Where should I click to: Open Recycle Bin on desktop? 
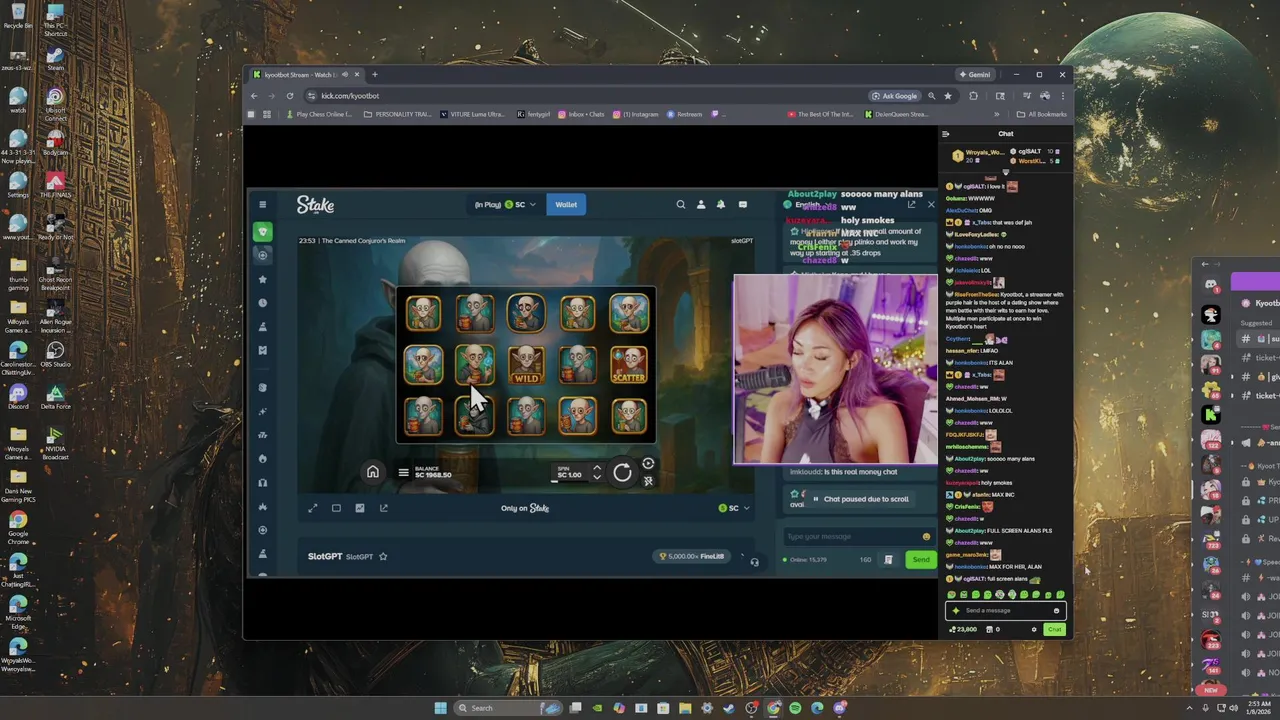(18, 17)
